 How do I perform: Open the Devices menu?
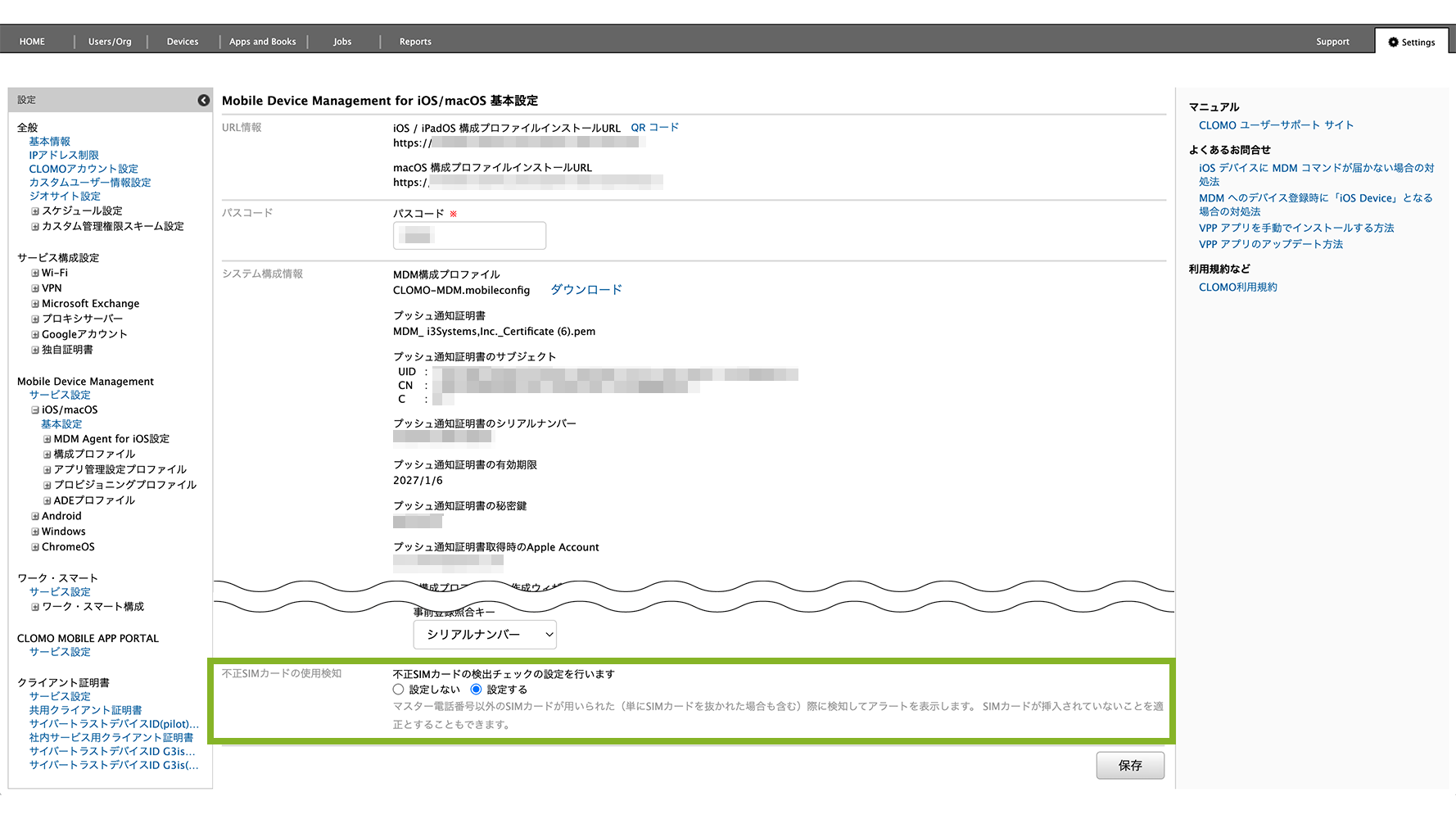pyautogui.click(x=183, y=42)
